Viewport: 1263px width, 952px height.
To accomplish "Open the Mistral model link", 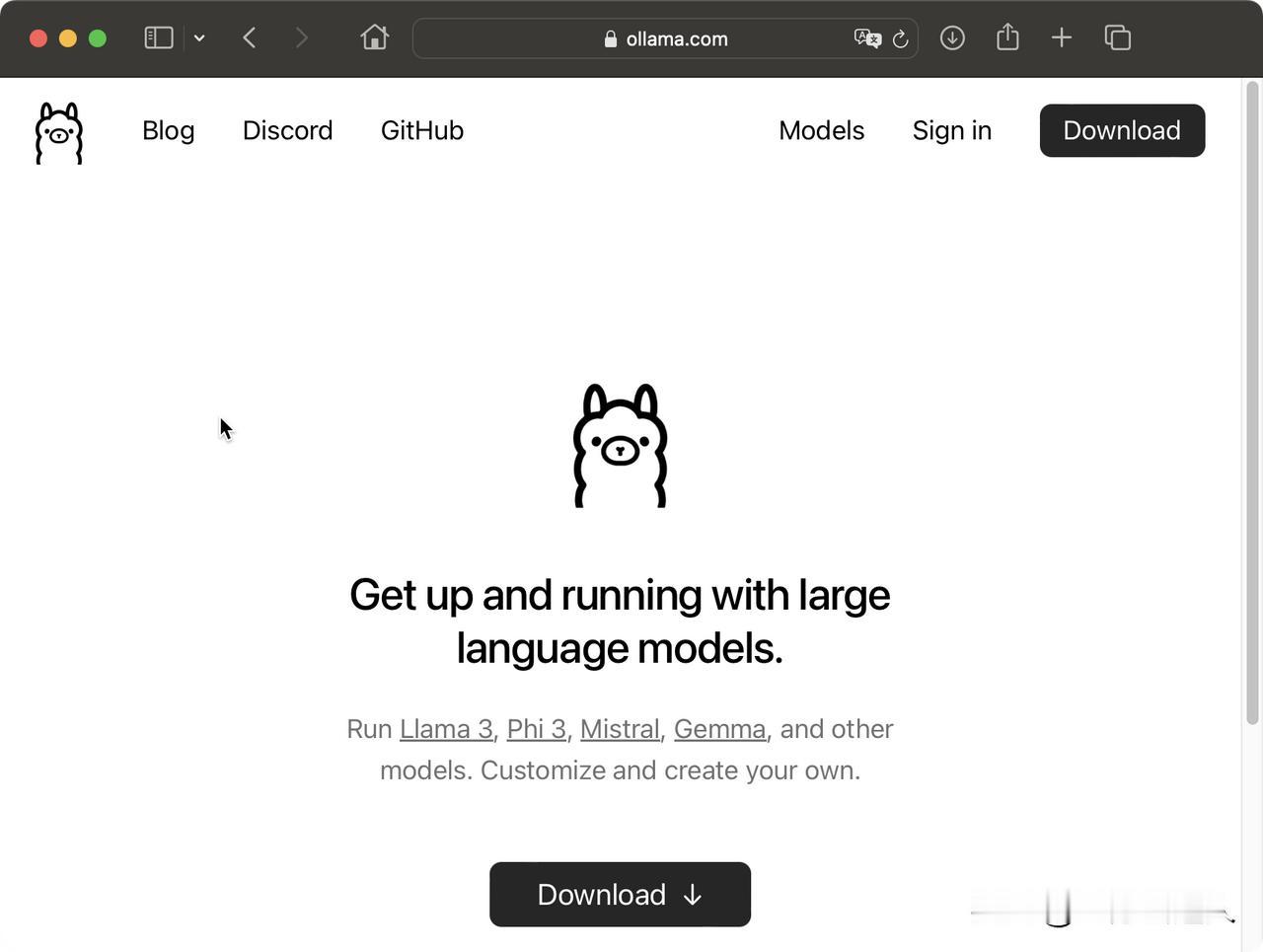I will tap(620, 729).
